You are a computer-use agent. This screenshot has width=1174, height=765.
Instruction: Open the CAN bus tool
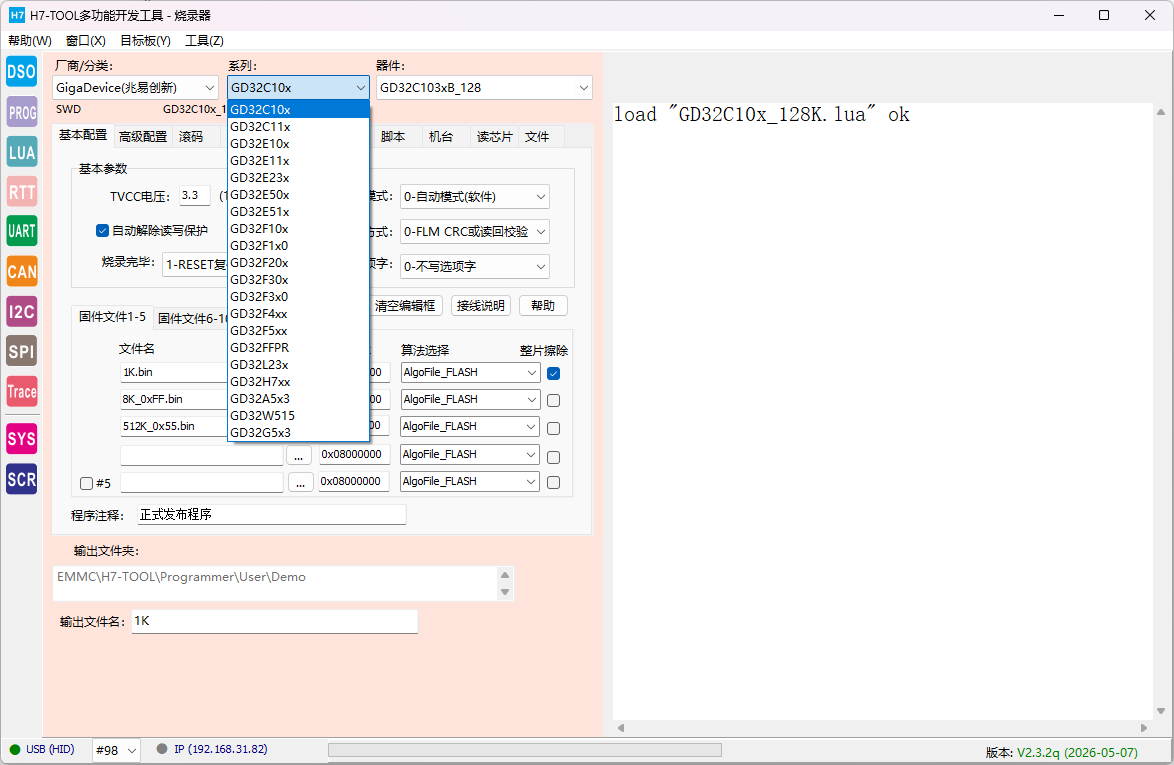tap(22, 271)
